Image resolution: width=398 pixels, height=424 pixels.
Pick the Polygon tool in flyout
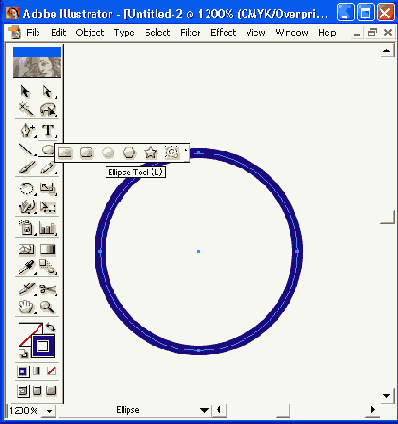coord(129,153)
